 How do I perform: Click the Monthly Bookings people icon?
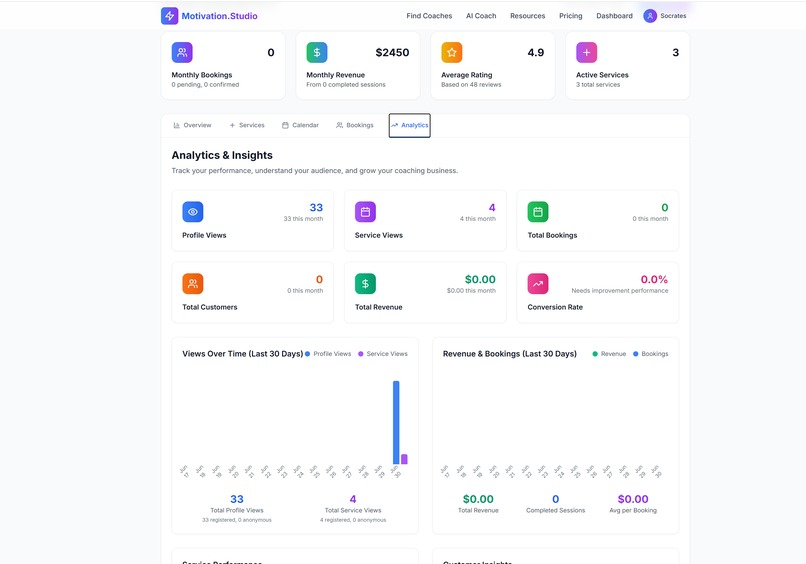coord(182,52)
